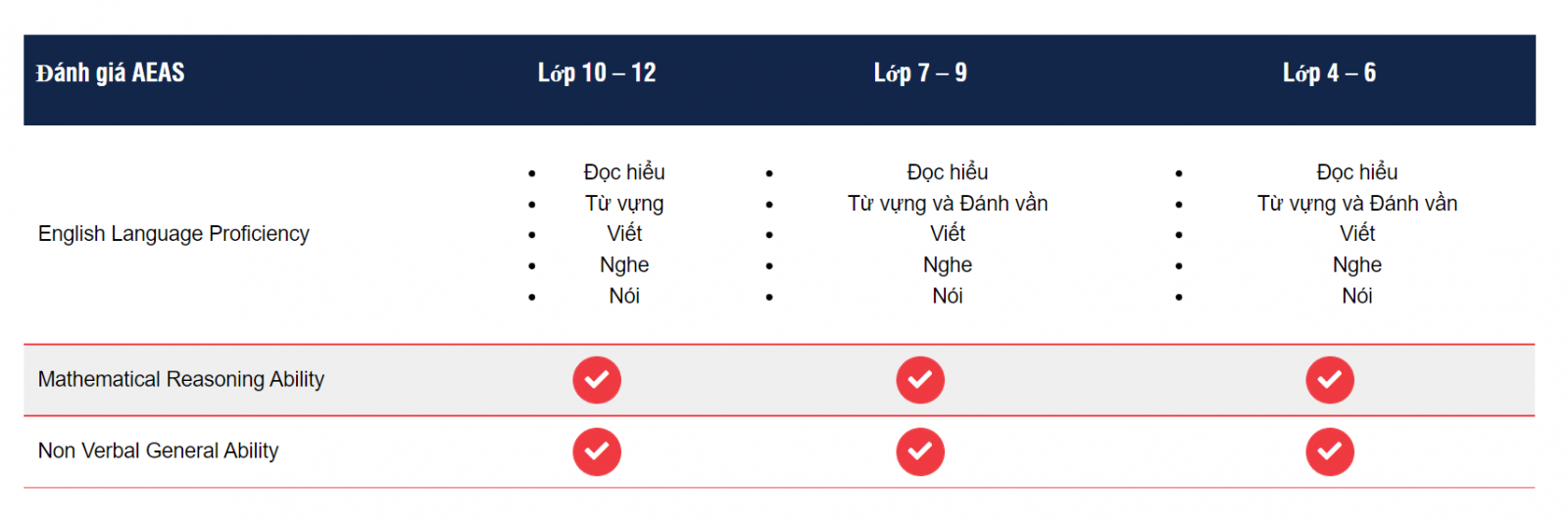Click 'Đọc hiểu' in the Lớp 10 – 12 column
Screen dimensions: 1568x522
[624, 172]
